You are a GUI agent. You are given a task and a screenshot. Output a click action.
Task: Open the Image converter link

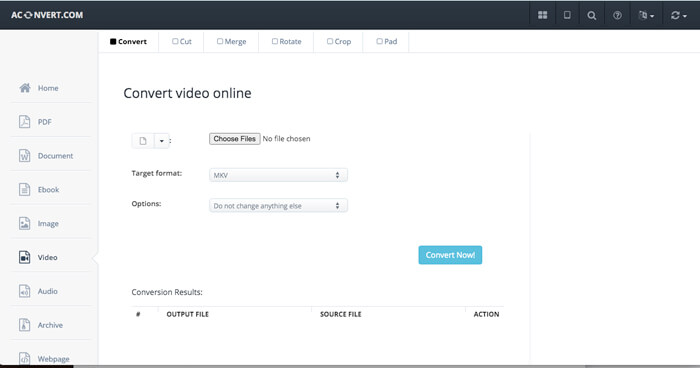click(x=48, y=224)
